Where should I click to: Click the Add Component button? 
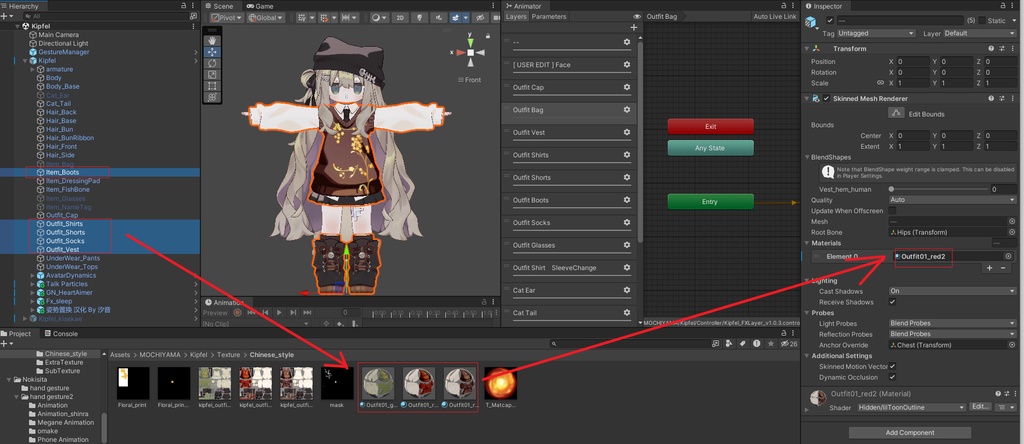(x=910, y=432)
